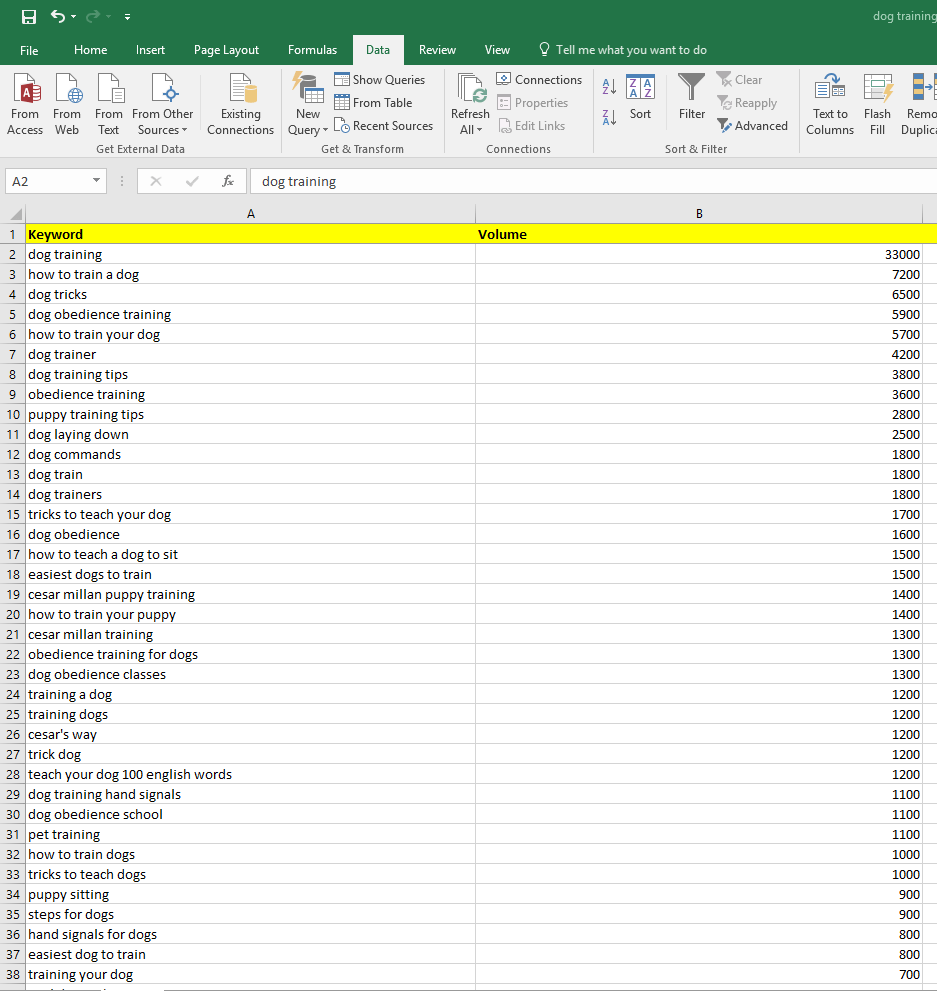This screenshot has width=937, height=991.
Task: Click Sort Z to A icon
Action: [x=610, y=118]
